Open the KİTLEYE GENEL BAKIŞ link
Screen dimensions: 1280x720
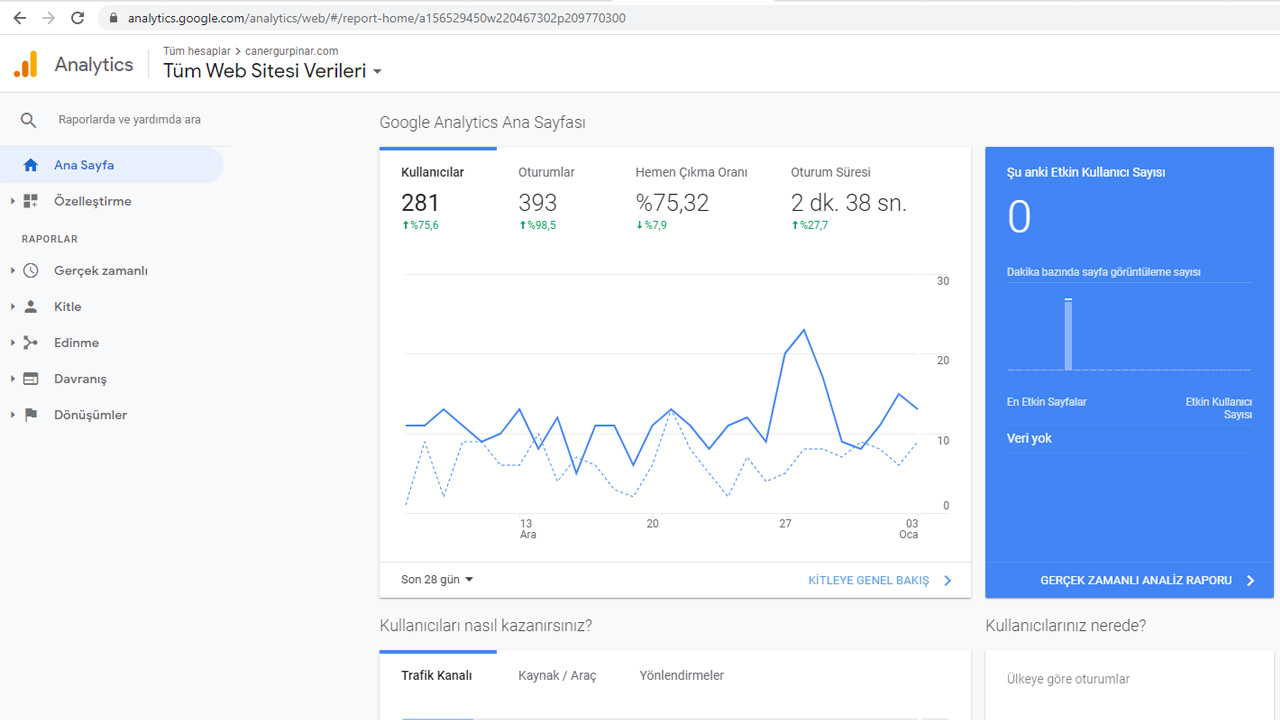868,580
